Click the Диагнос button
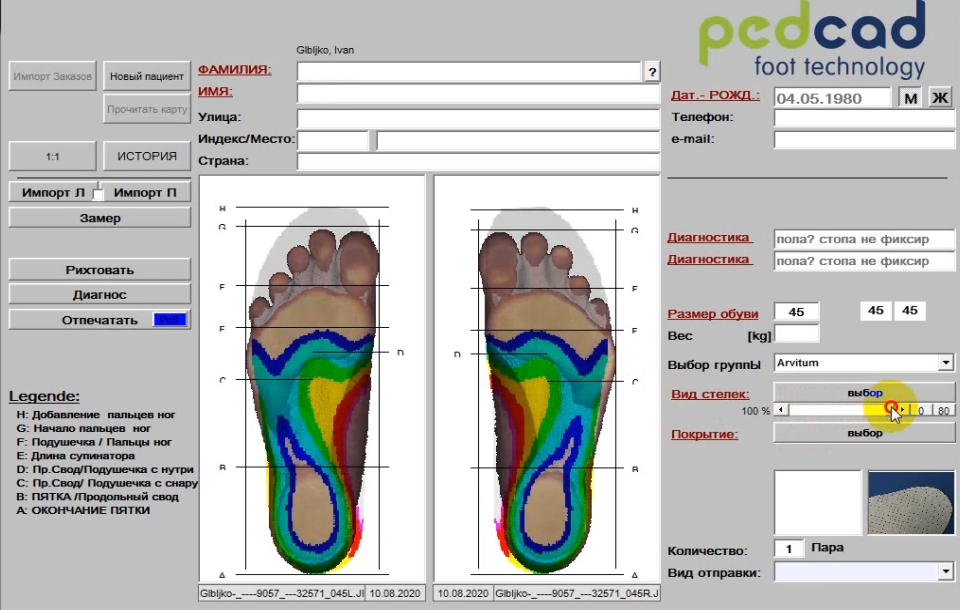The width and height of the screenshot is (960, 610). (99, 295)
